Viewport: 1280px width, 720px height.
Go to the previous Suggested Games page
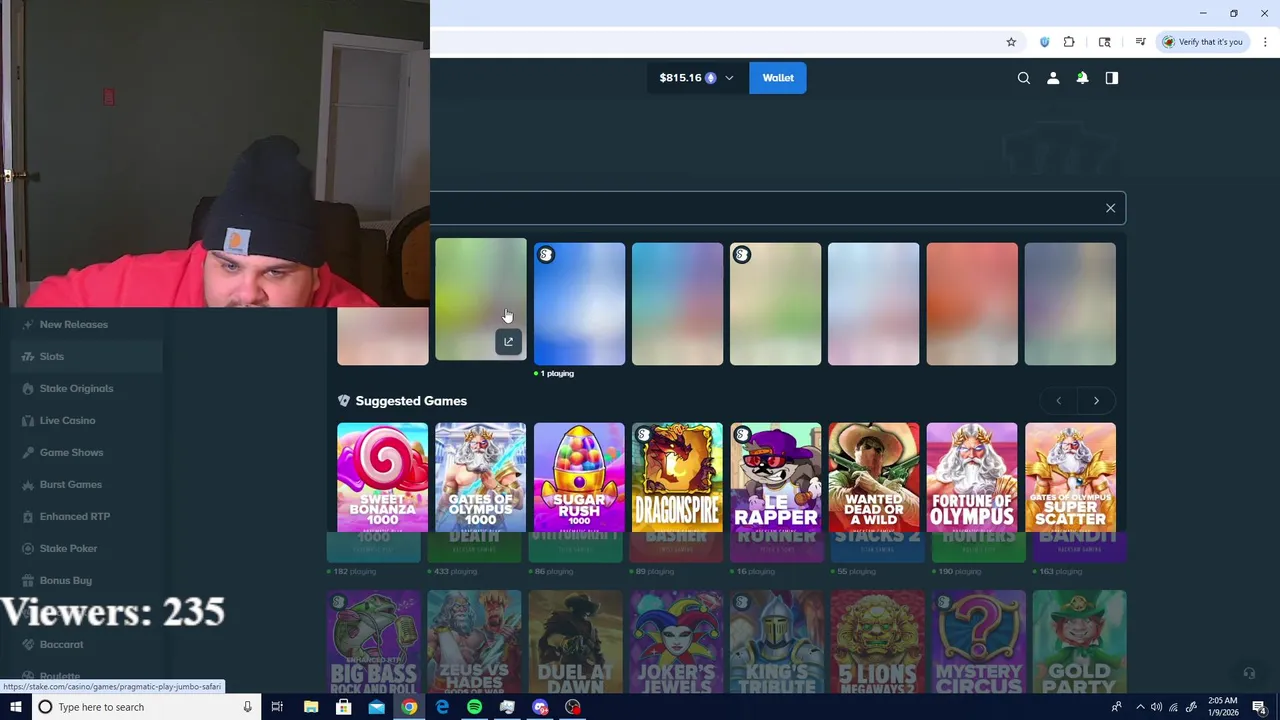[1059, 401]
